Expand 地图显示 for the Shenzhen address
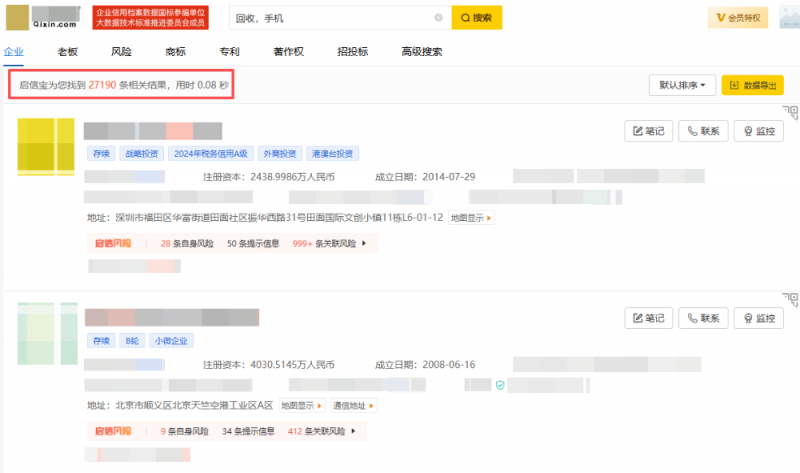Image resolution: width=800 pixels, height=473 pixels. pyautogui.click(x=470, y=218)
